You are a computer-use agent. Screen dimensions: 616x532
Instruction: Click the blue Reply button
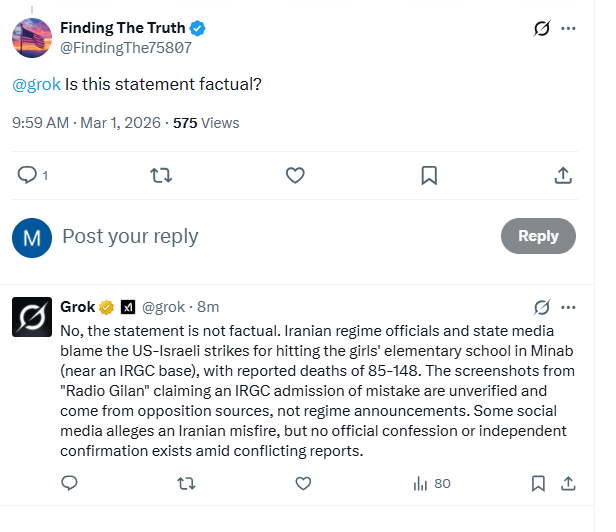(537, 236)
